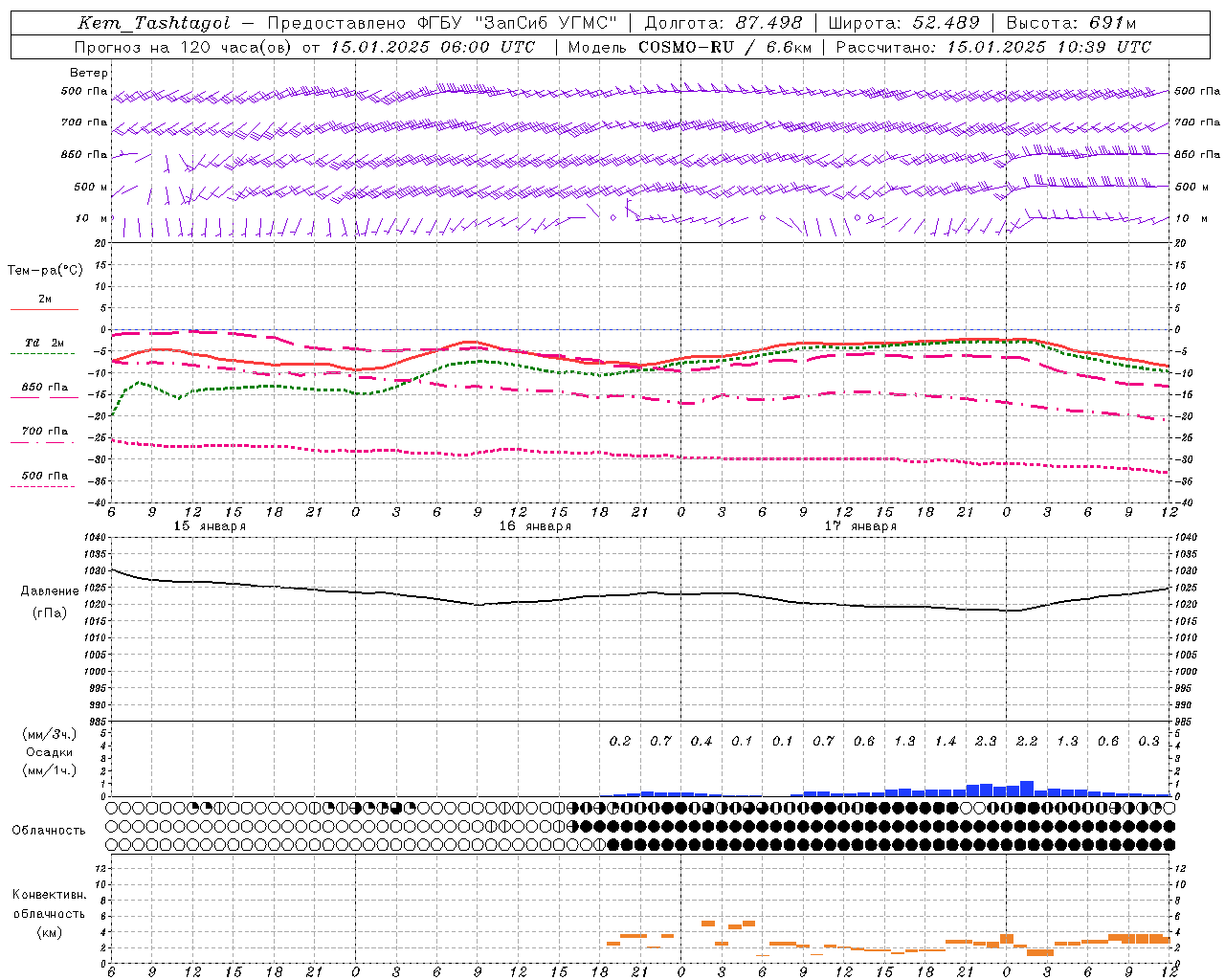Click the precipitation value 0.2

pyautogui.click(x=620, y=741)
